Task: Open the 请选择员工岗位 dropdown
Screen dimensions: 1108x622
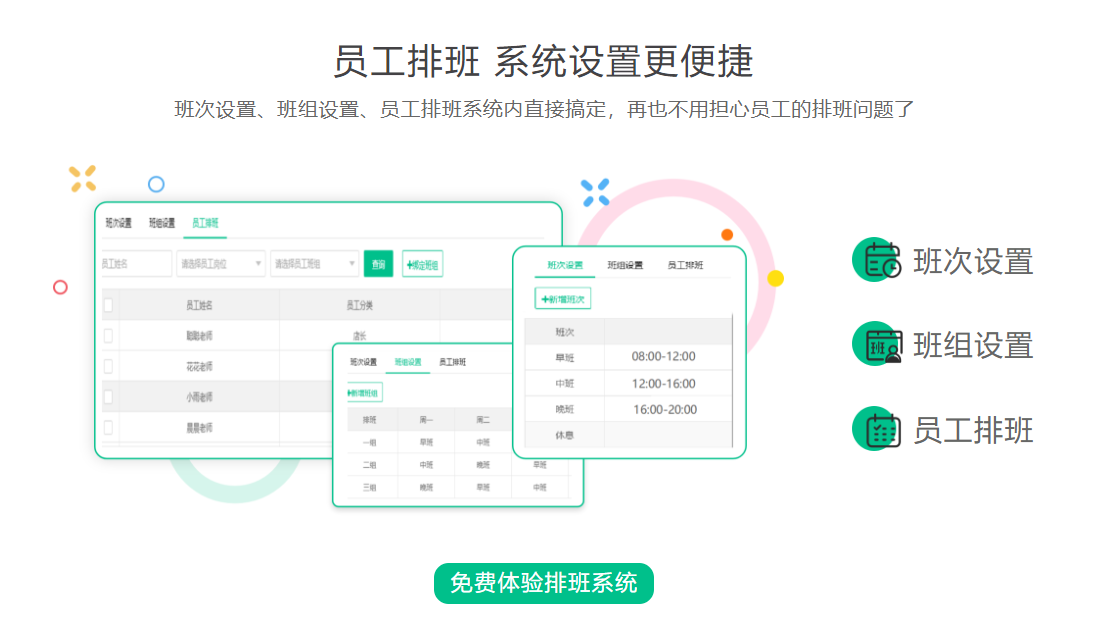Action: tap(221, 264)
